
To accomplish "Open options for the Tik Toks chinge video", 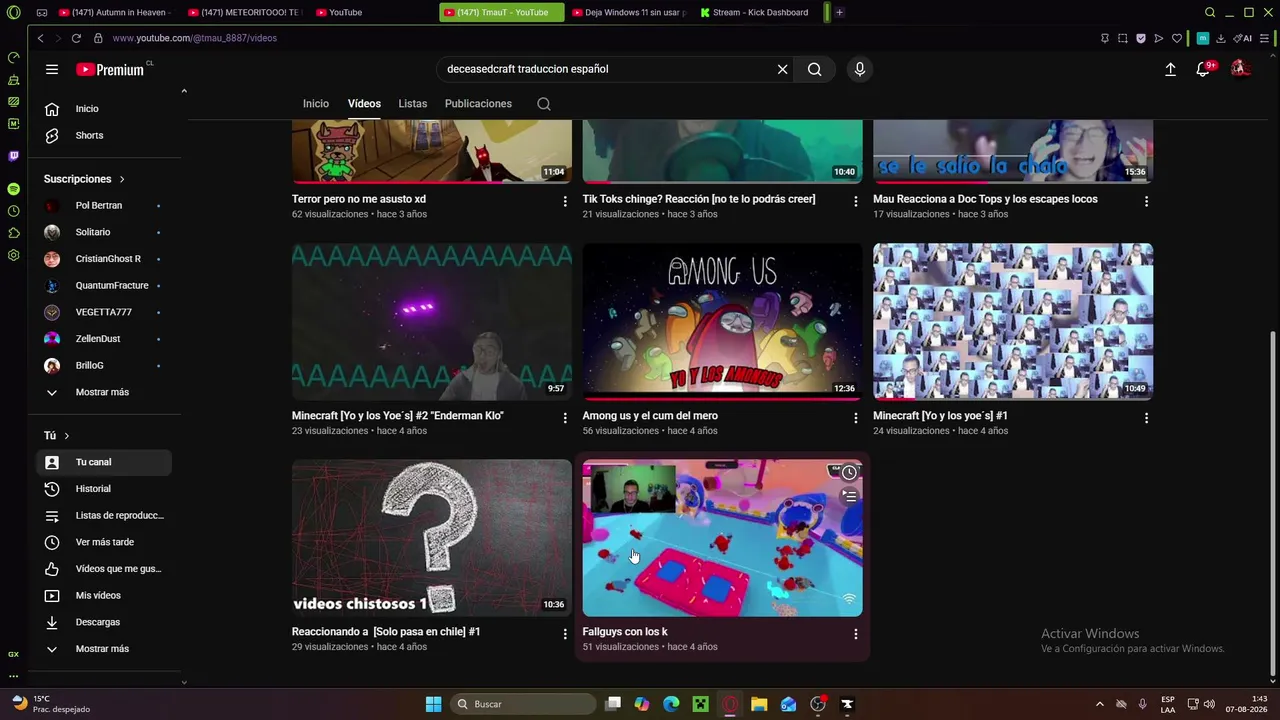I will (855, 201).
